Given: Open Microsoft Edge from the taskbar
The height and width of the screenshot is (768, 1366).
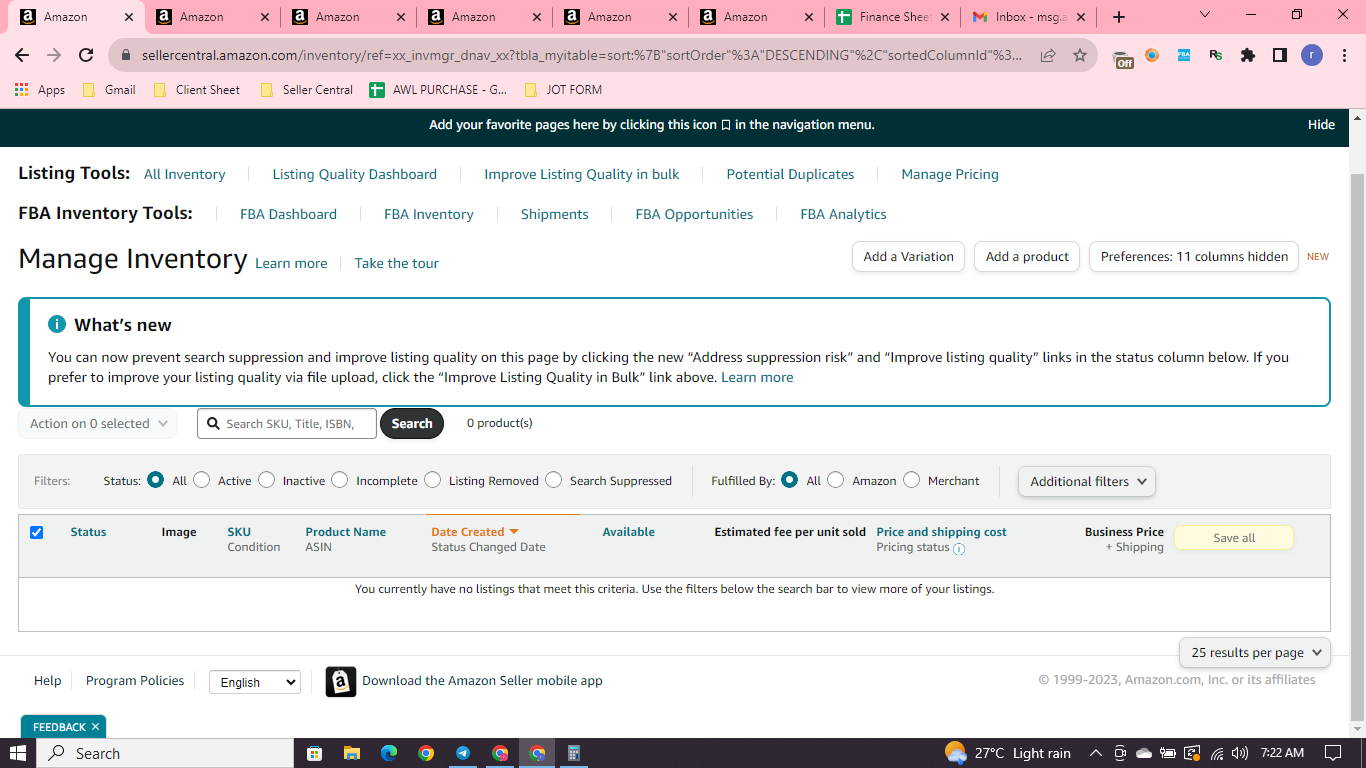Looking at the screenshot, I should click(389, 753).
